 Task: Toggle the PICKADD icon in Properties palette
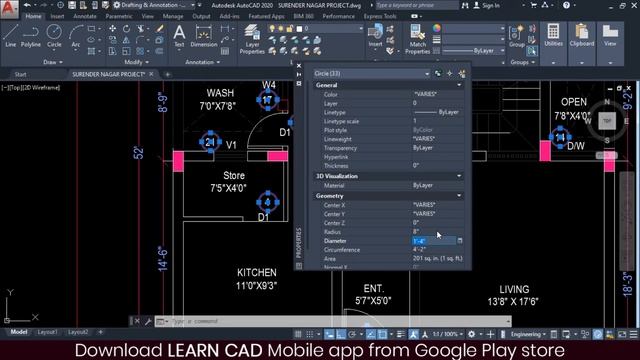[x=438, y=73]
